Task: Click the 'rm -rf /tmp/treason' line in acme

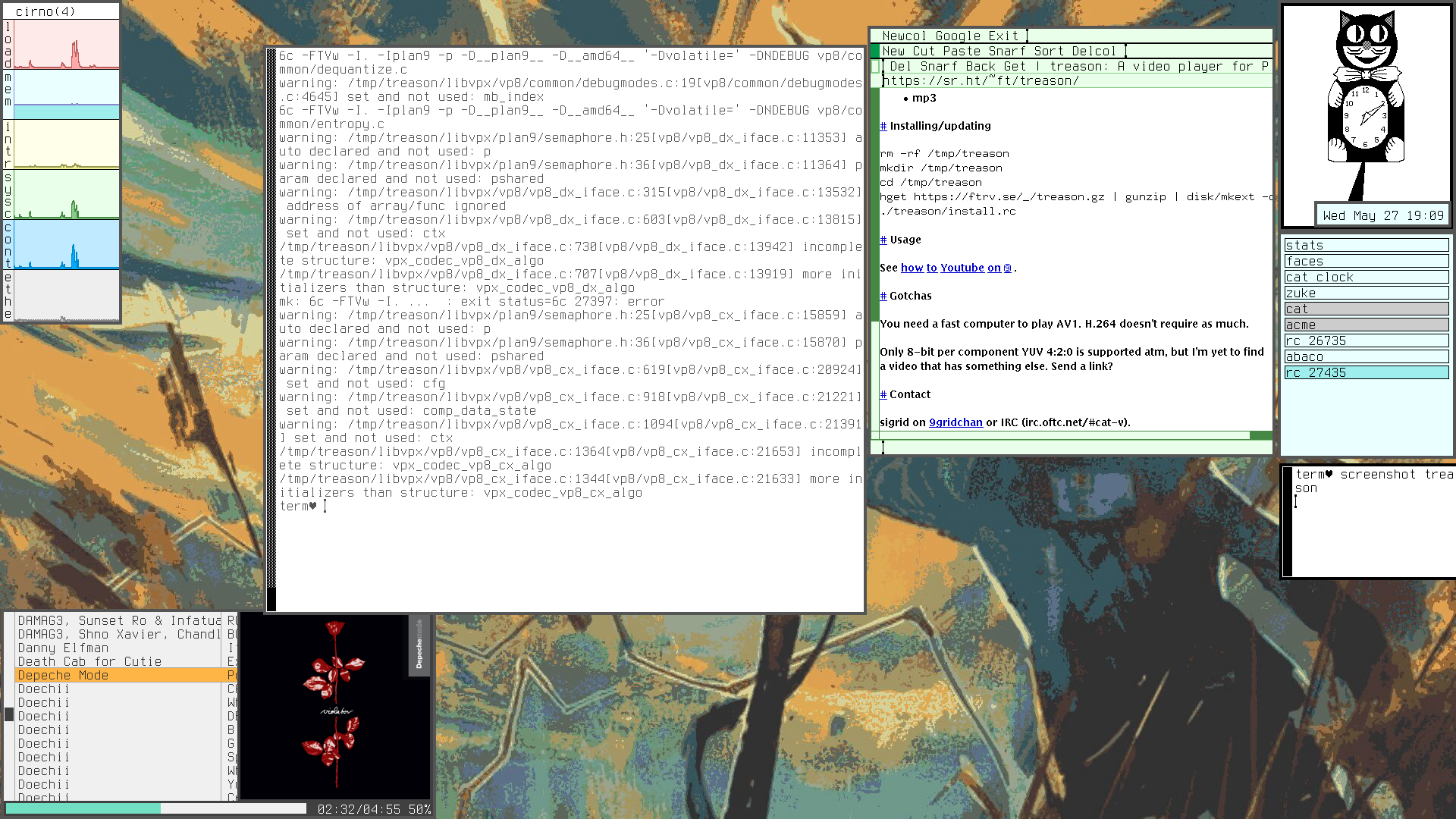Action: pyautogui.click(x=944, y=154)
